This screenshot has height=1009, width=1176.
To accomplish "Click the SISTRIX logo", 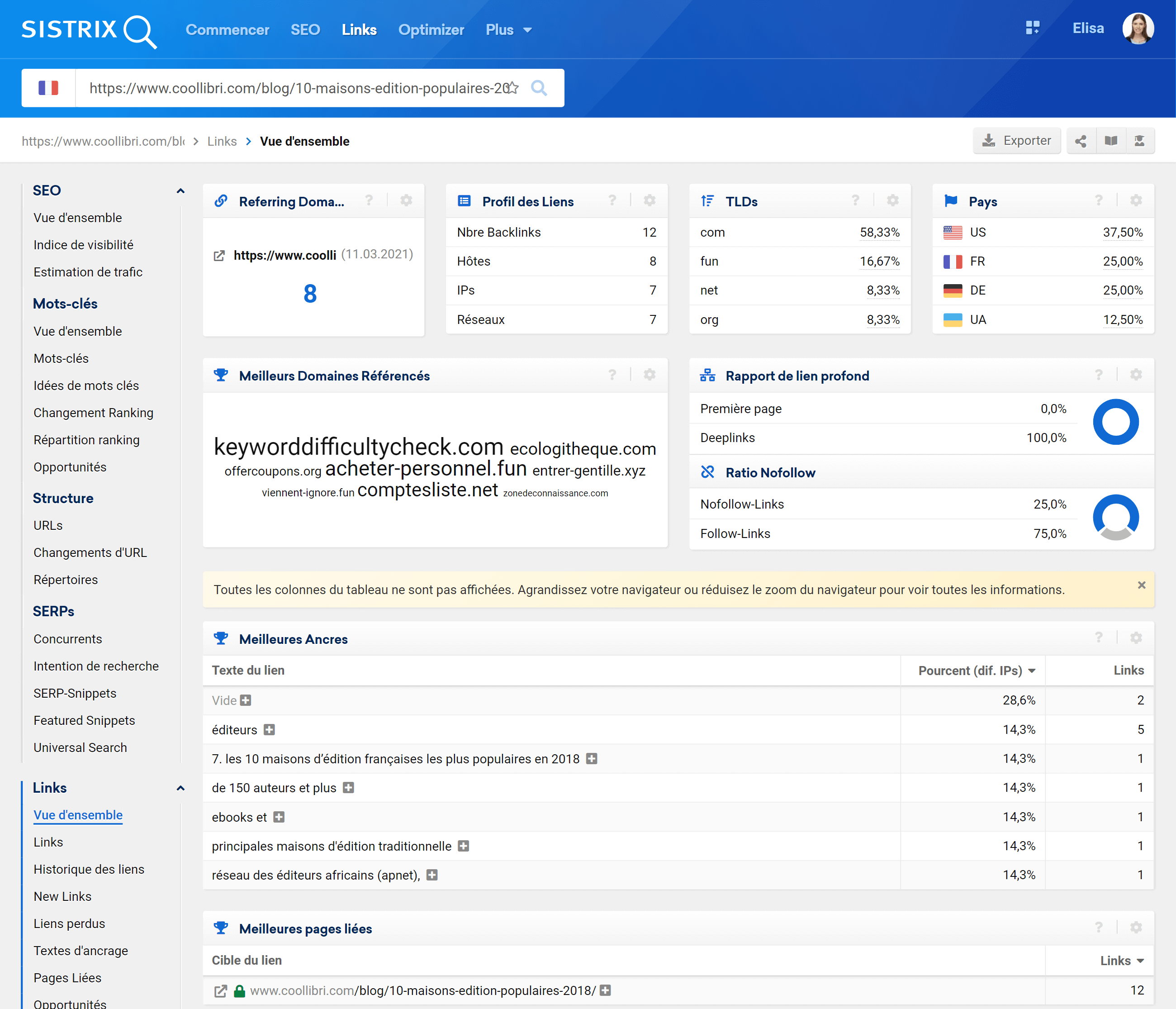I will pyautogui.click(x=89, y=31).
